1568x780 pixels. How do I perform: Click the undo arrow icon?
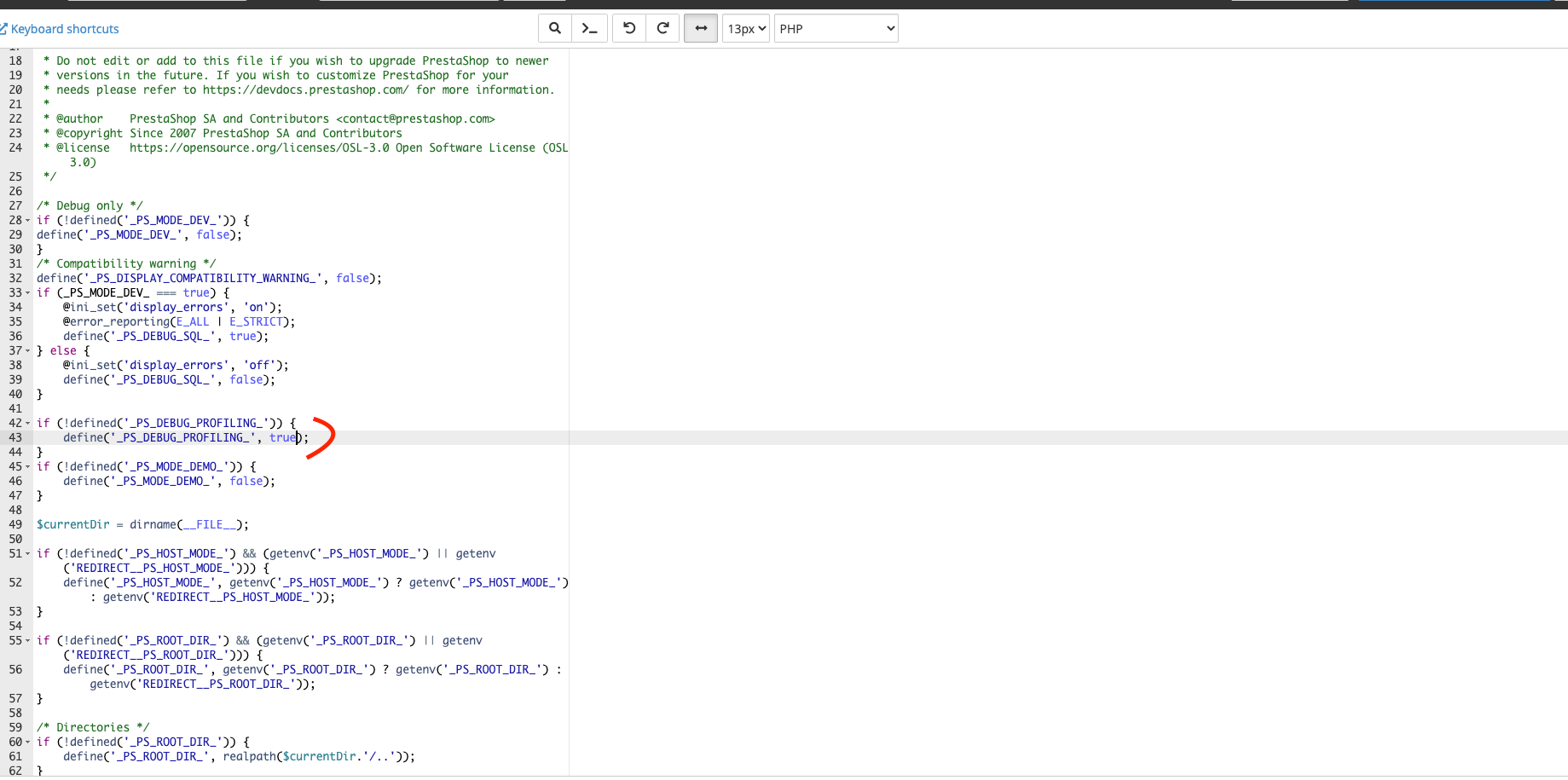[x=629, y=28]
